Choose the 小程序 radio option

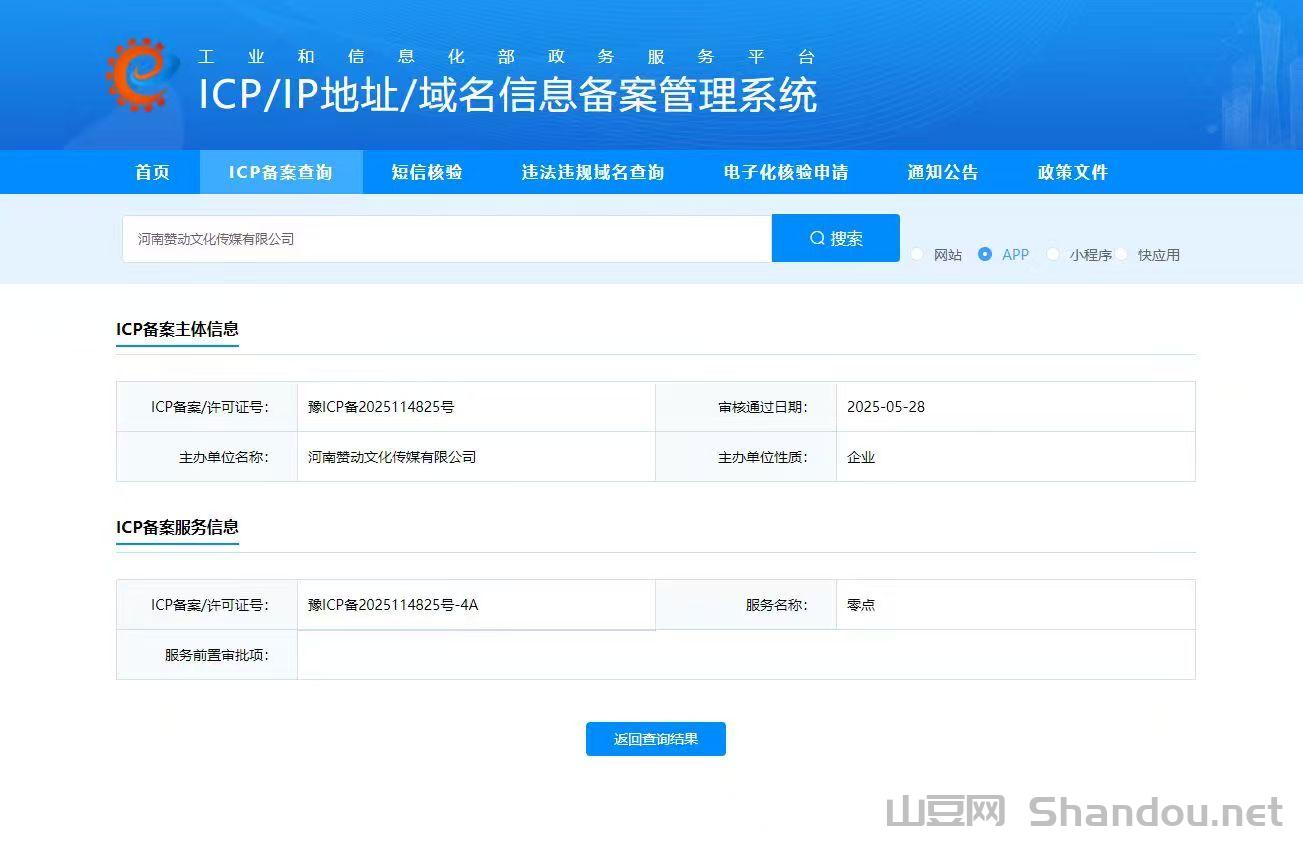[x=1053, y=254]
